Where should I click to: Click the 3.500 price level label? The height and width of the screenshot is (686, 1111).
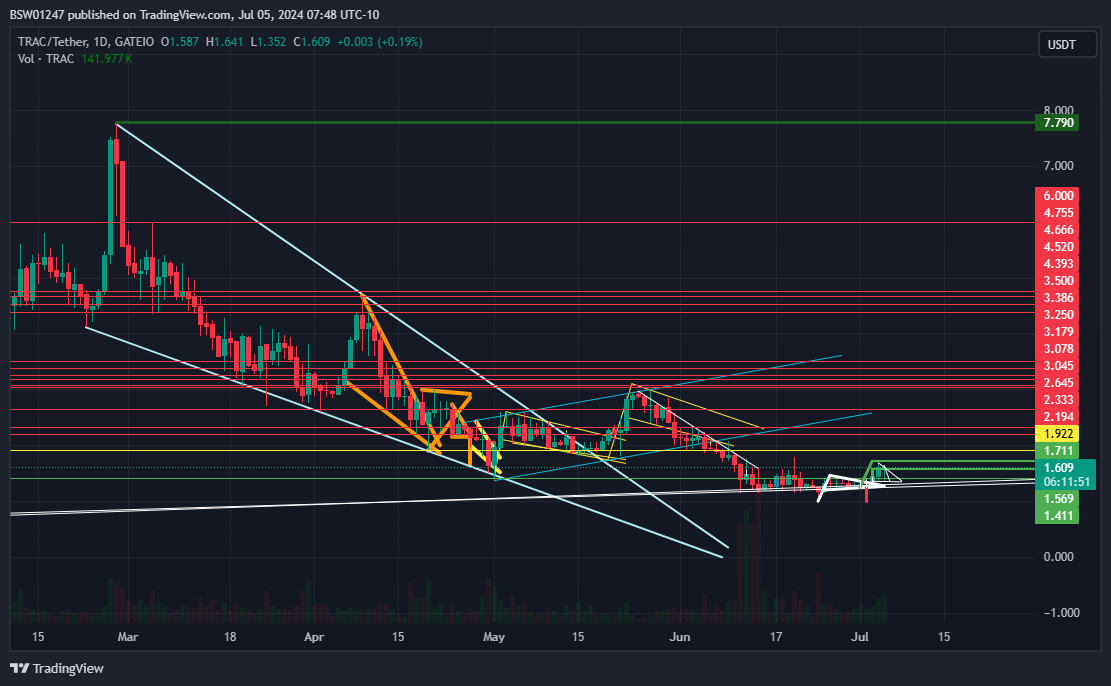pos(1056,281)
